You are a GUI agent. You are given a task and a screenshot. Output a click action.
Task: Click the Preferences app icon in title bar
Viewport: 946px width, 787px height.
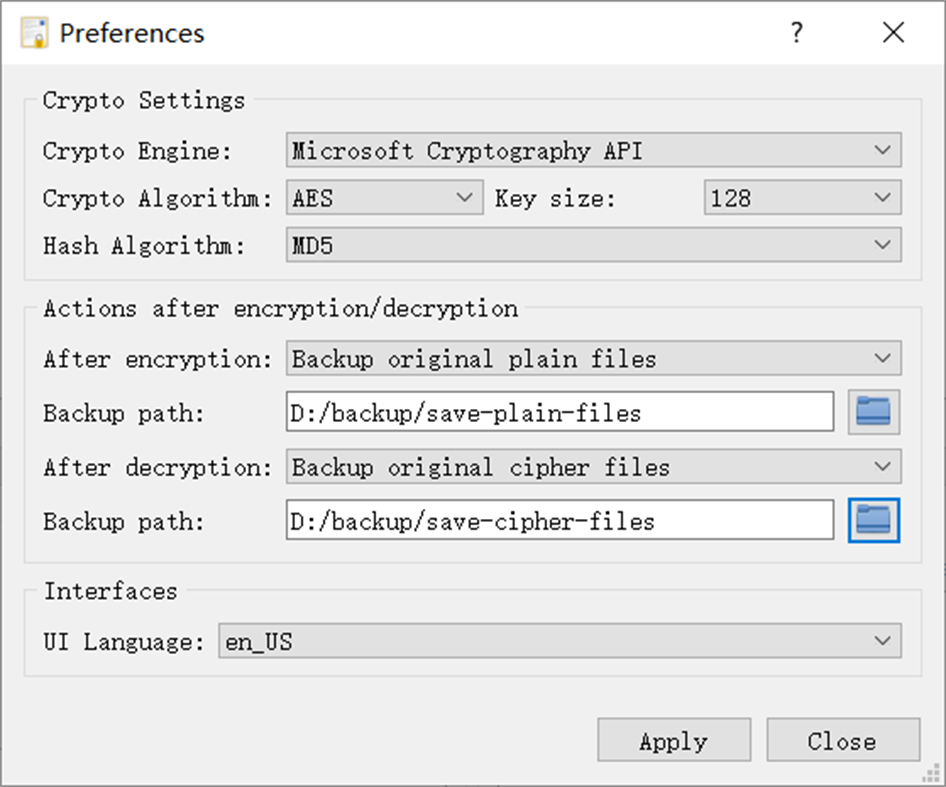tap(35, 33)
